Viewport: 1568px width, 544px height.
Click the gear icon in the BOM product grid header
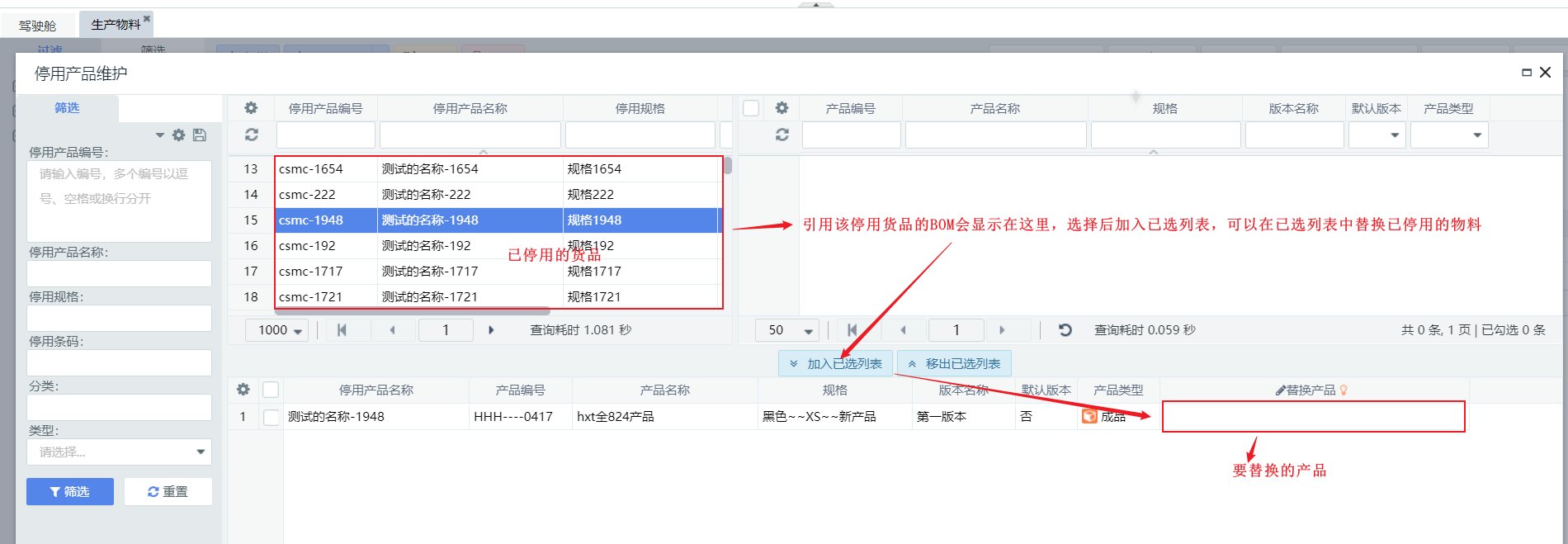[x=782, y=108]
